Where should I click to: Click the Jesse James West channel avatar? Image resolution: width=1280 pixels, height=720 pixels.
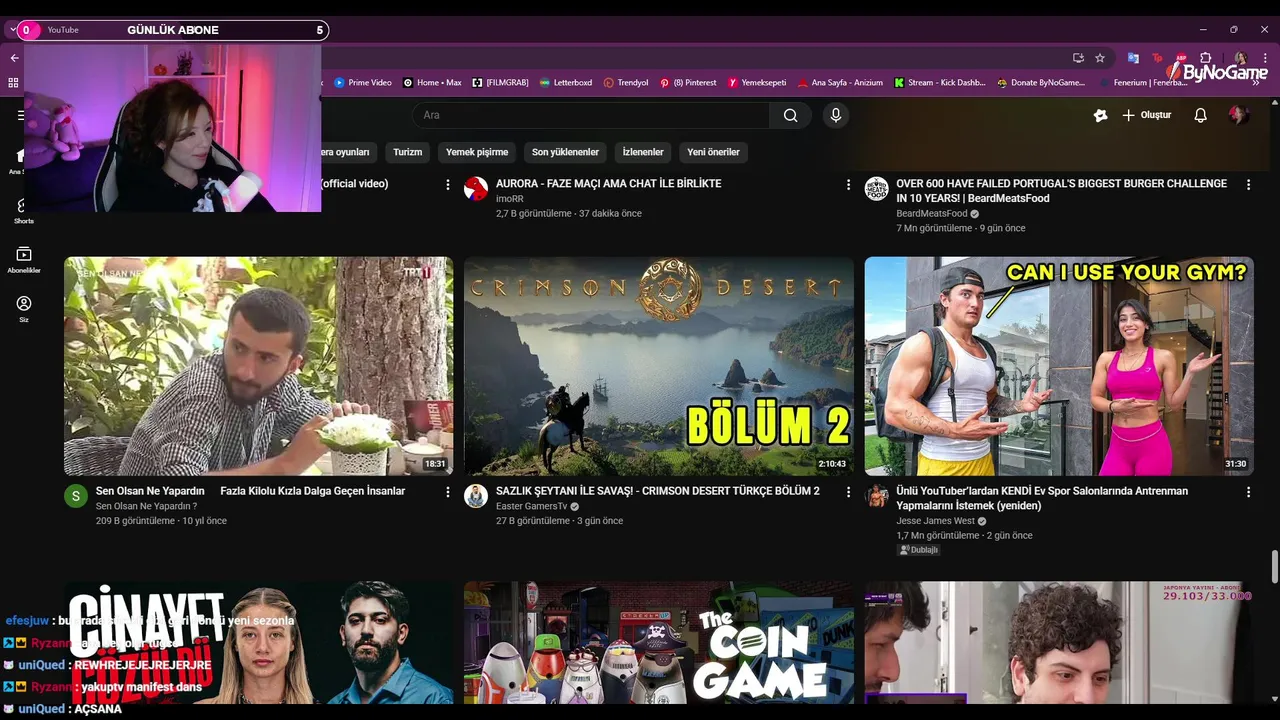pos(876,496)
